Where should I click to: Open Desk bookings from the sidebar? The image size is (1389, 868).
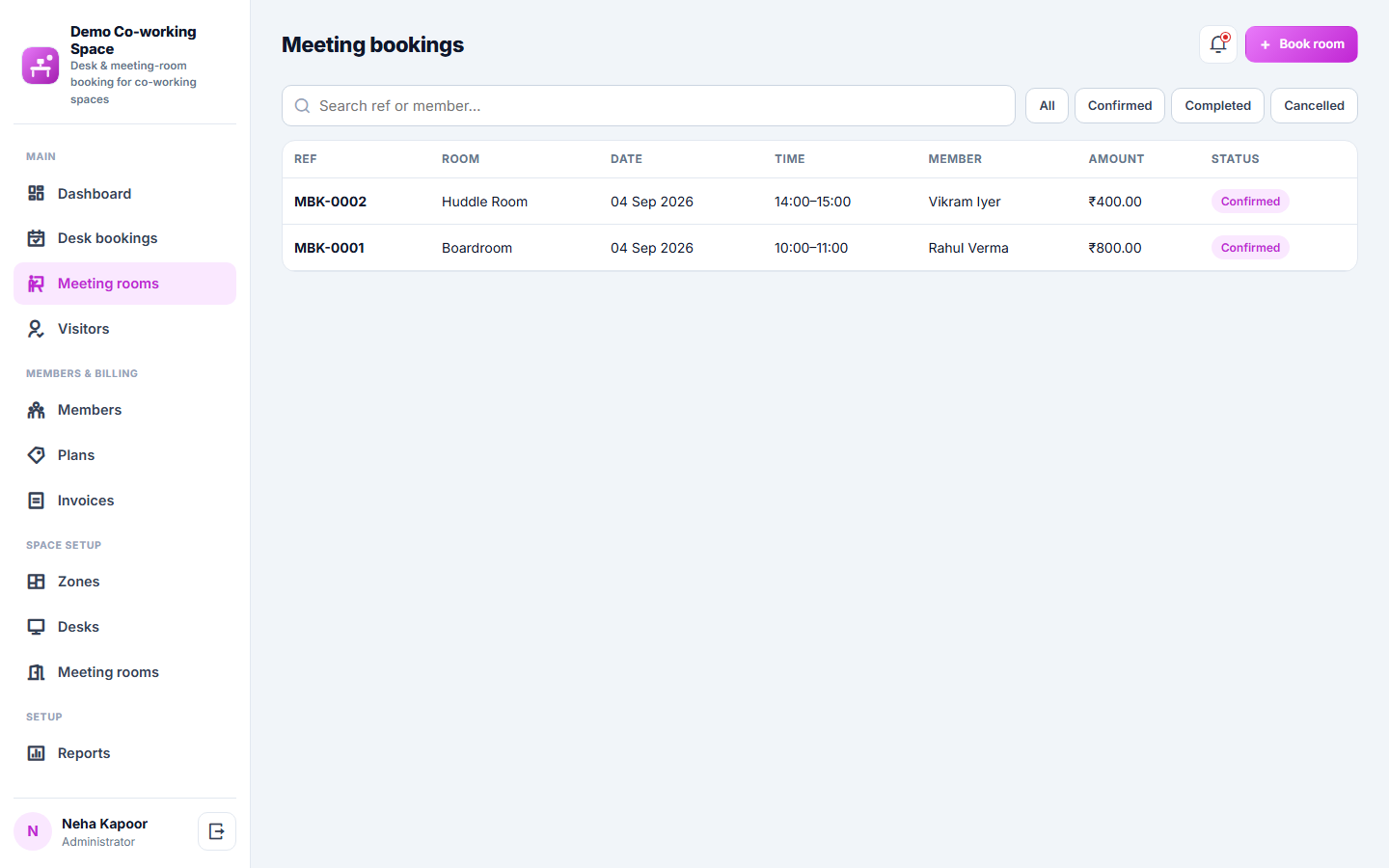pos(124,238)
